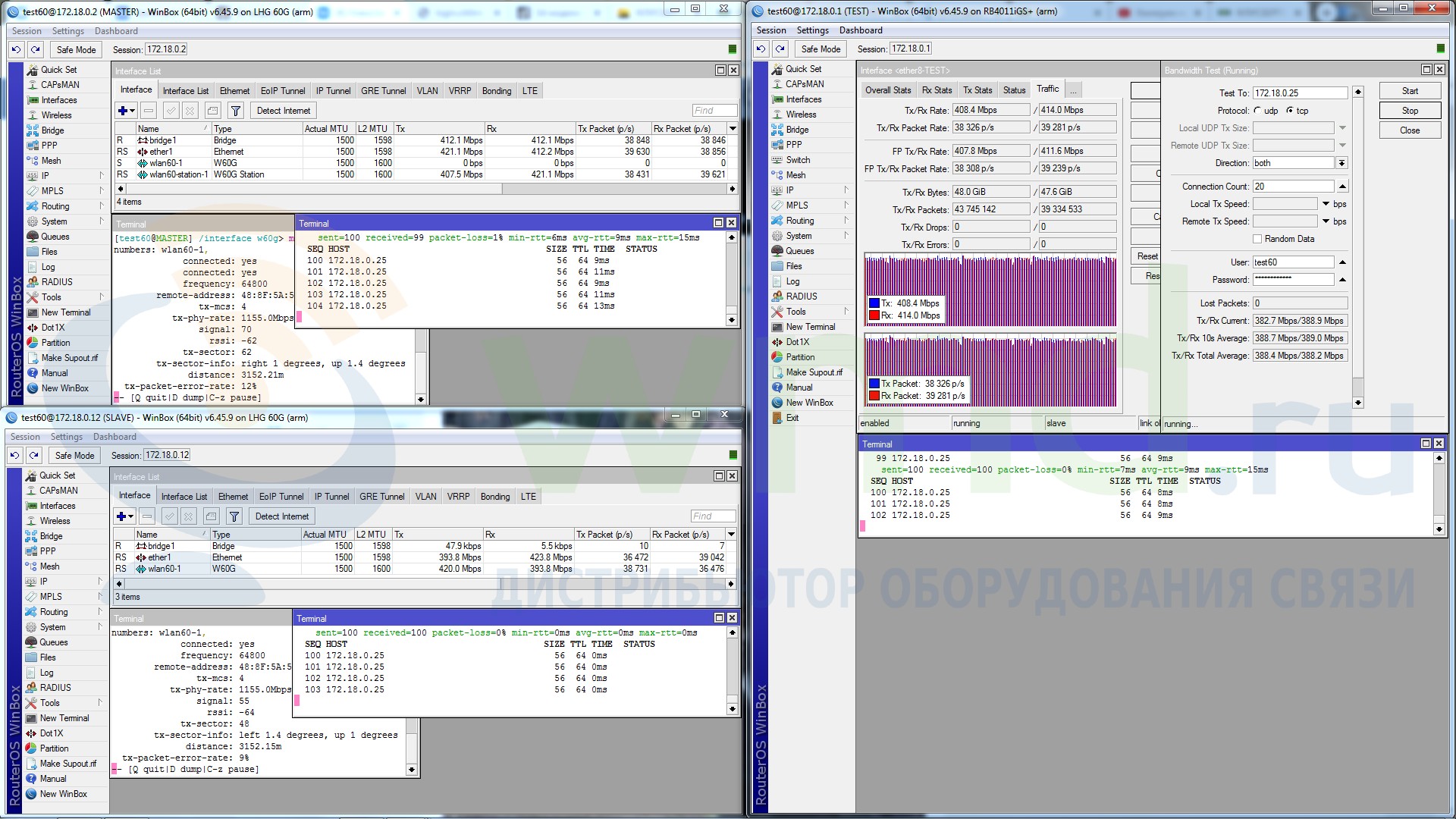
Task: Click Close button in Bandwidth Test
Action: [1410, 130]
